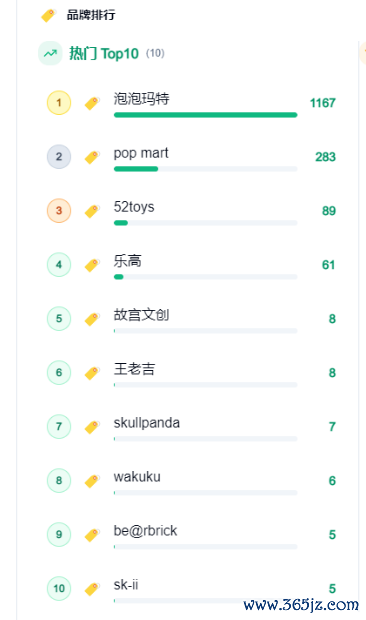Click the count 283 for pop mart
This screenshot has height=620, width=366.
[x=325, y=157]
